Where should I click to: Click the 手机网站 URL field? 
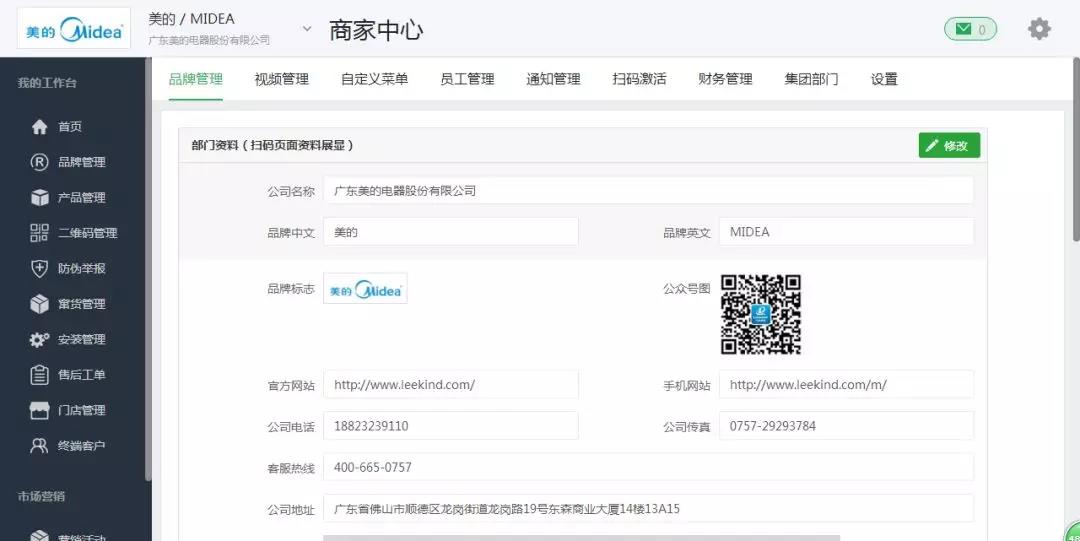point(846,385)
